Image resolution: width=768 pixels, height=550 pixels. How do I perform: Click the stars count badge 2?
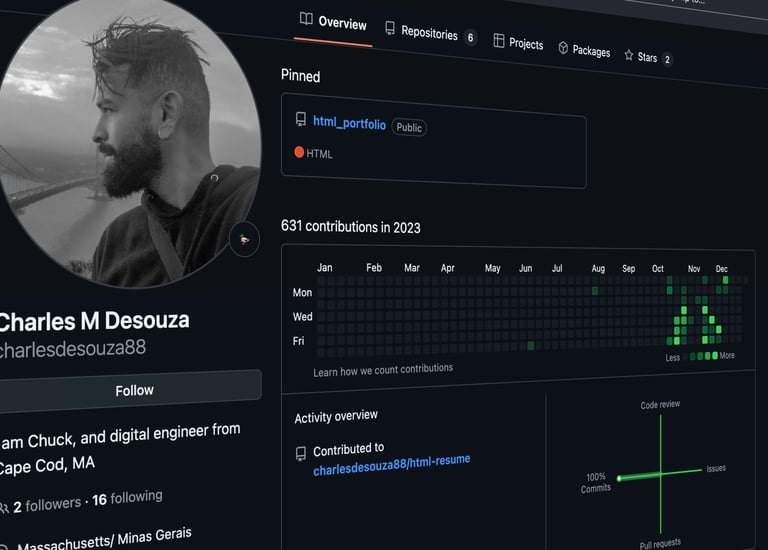667,60
